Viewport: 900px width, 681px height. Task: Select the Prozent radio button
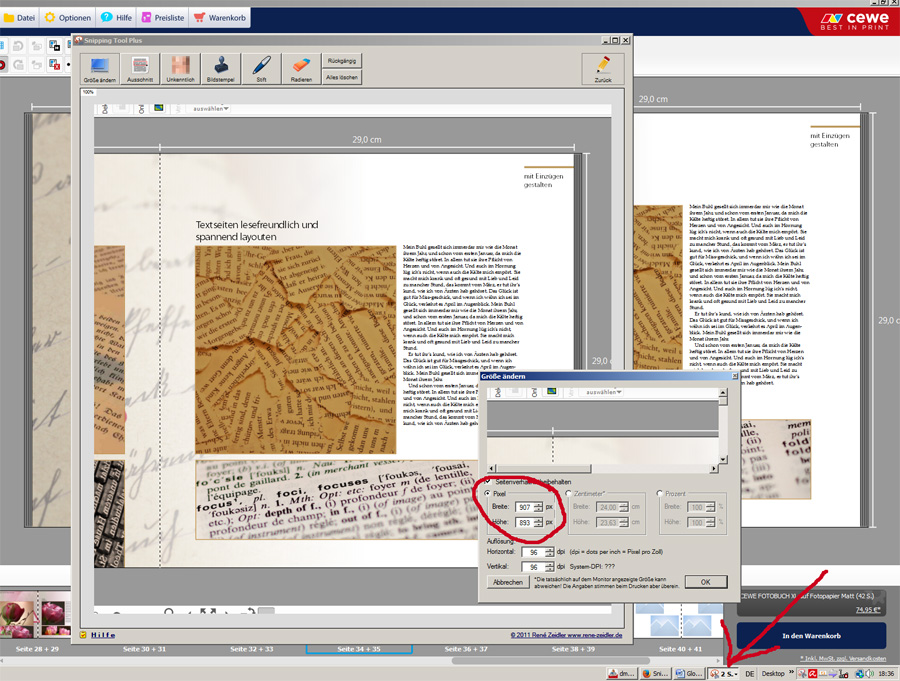(660, 494)
